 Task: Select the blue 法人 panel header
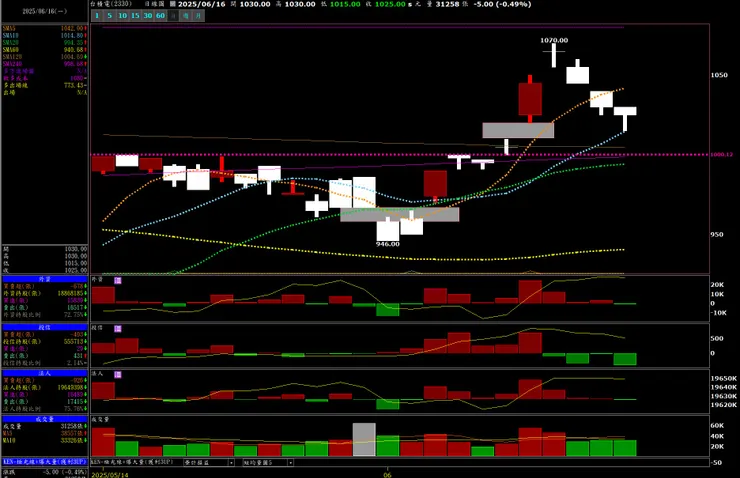(x=45, y=373)
